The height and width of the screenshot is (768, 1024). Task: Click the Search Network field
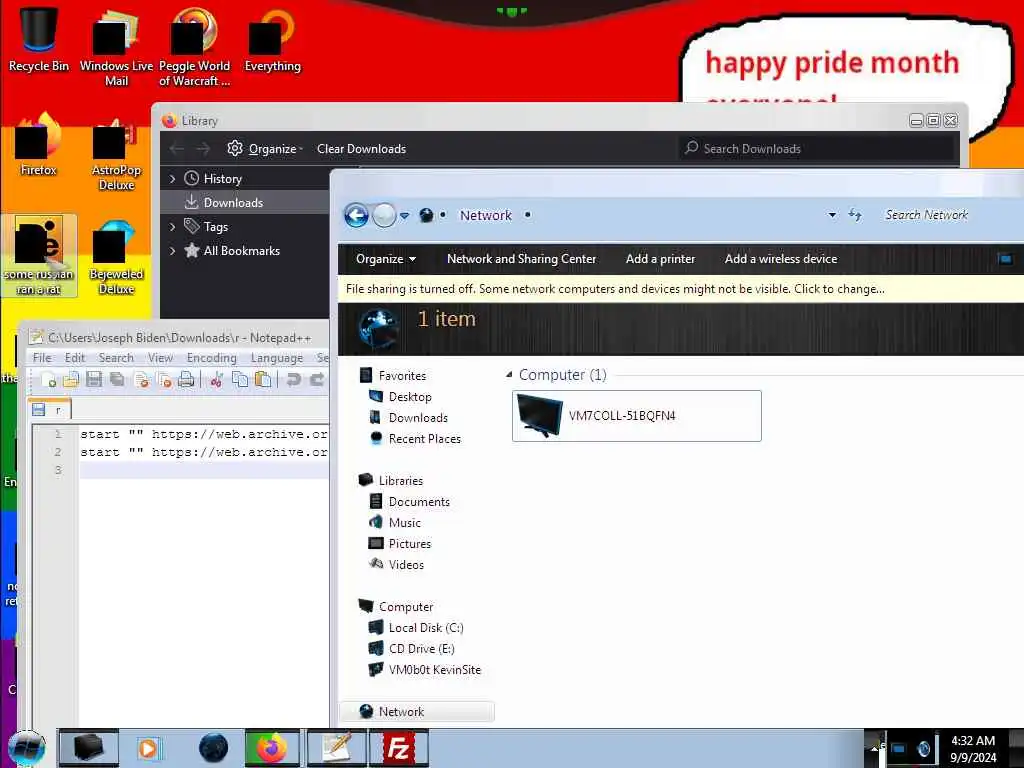click(950, 215)
